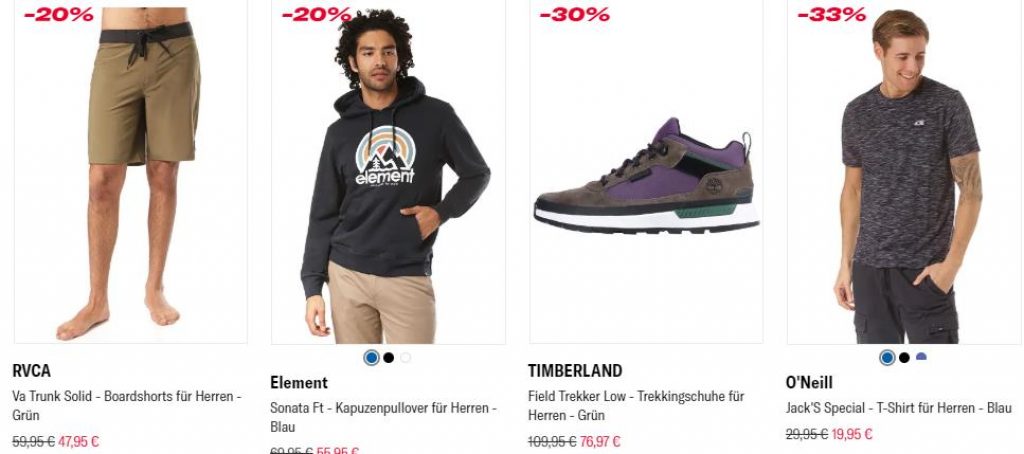Open Sonata Ft Kapuzenpullover product link
Viewport: 1024px width, 454px height.
384,417
